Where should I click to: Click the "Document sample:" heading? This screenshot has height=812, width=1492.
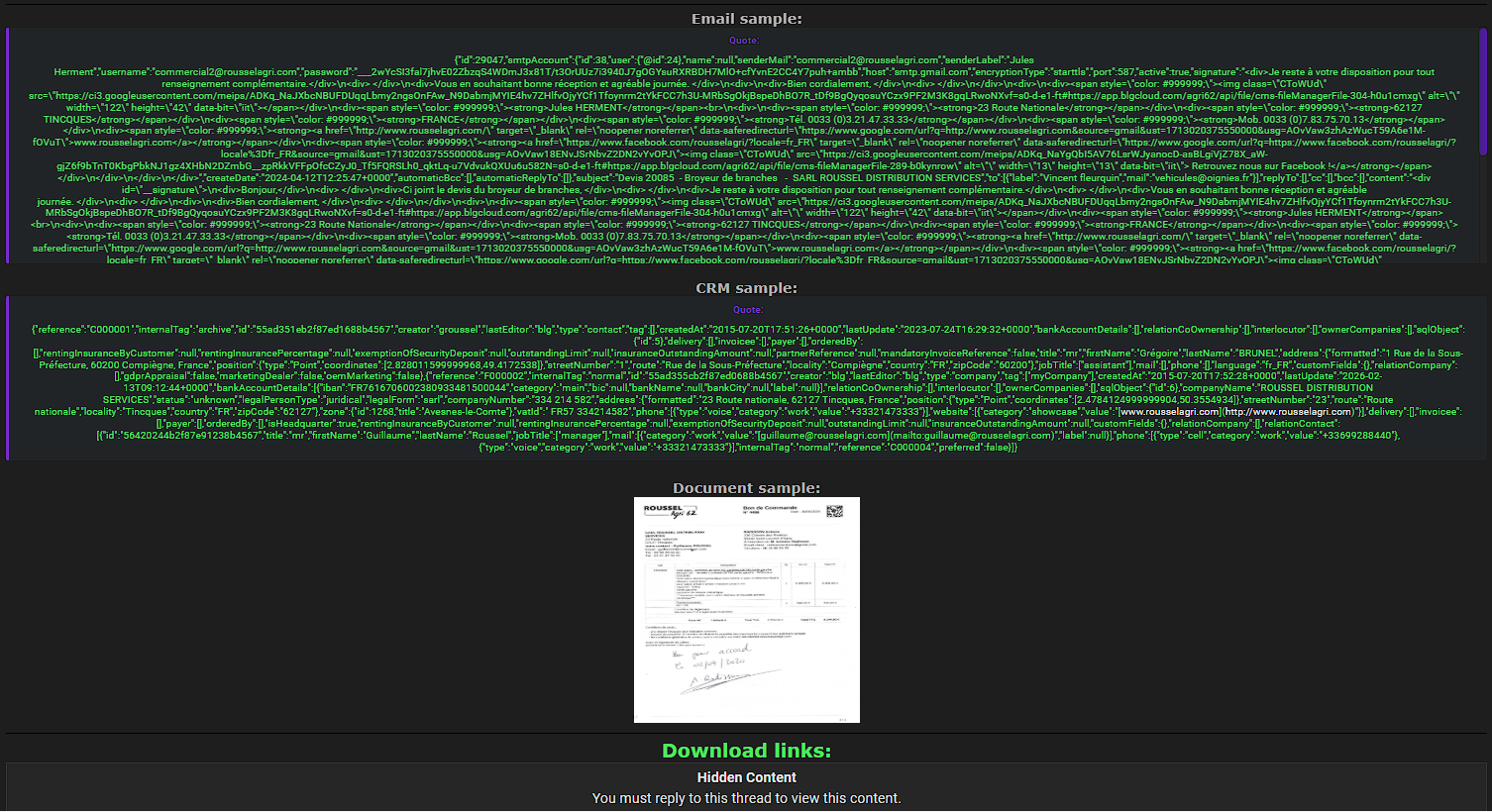point(747,488)
